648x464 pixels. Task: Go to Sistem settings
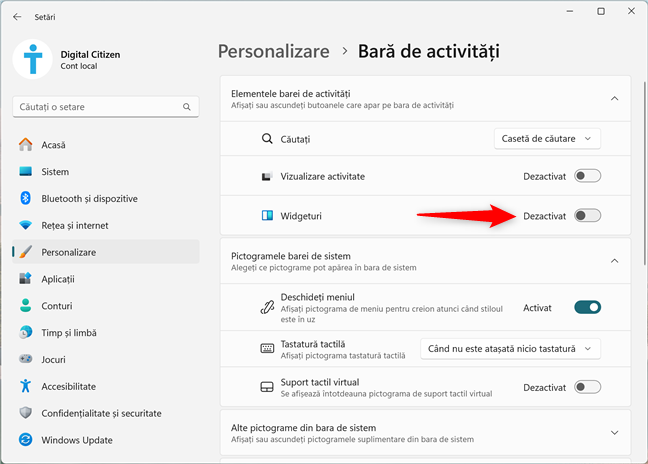click(106, 171)
